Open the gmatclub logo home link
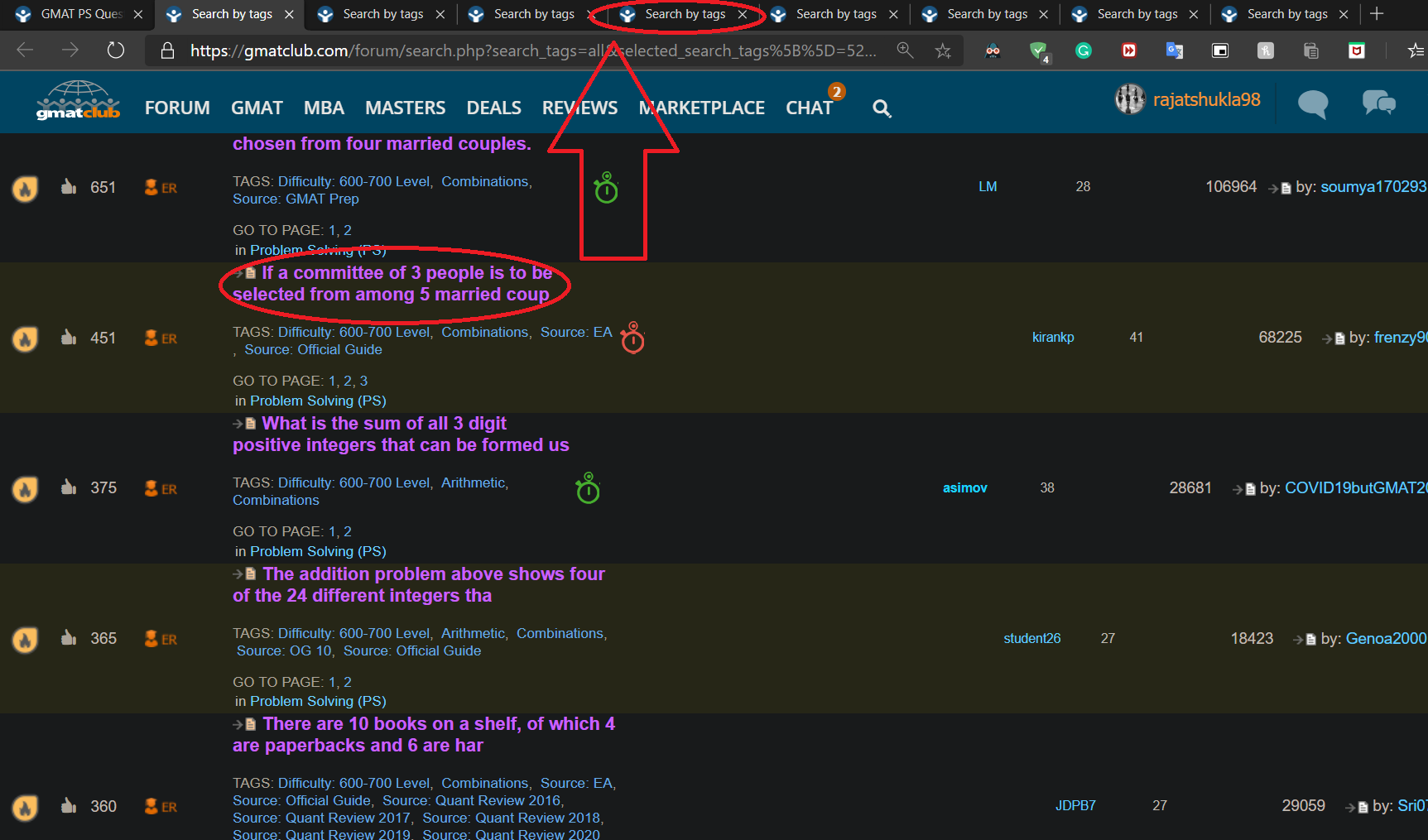 tap(78, 101)
